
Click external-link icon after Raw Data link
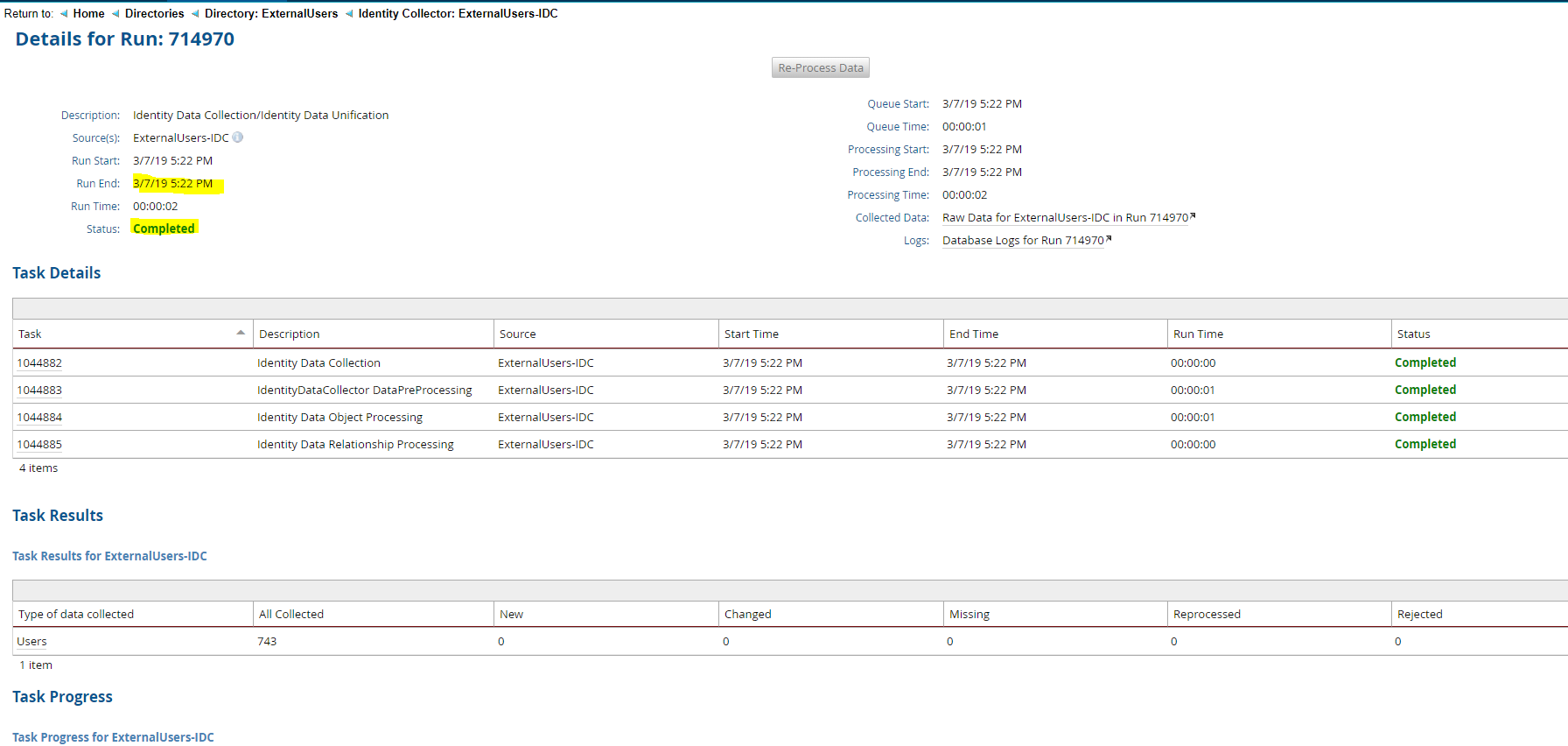tap(1193, 216)
